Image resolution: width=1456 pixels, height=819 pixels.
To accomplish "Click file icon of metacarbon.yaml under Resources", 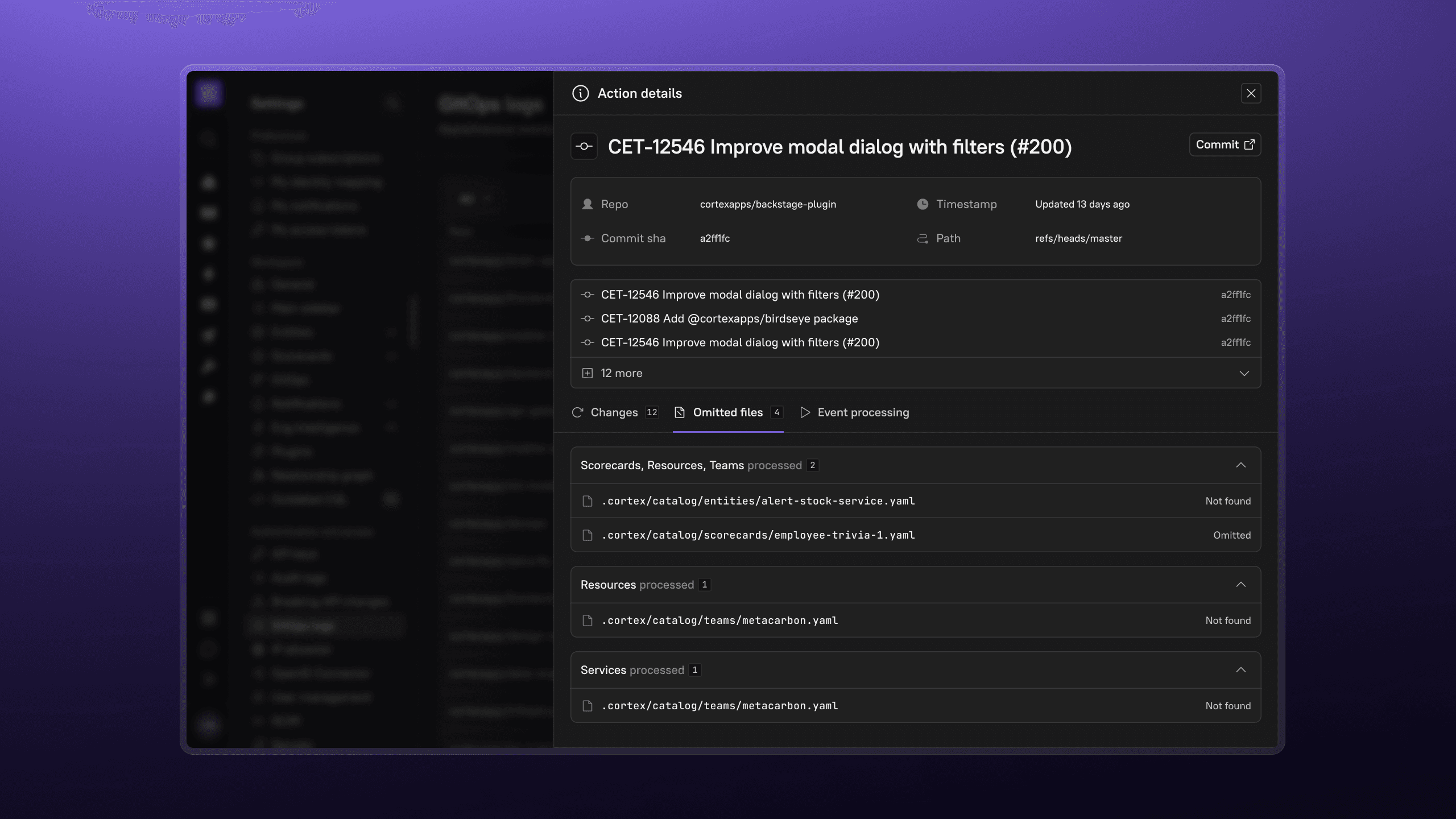I will pyautogui.click(x=588, y=621).
